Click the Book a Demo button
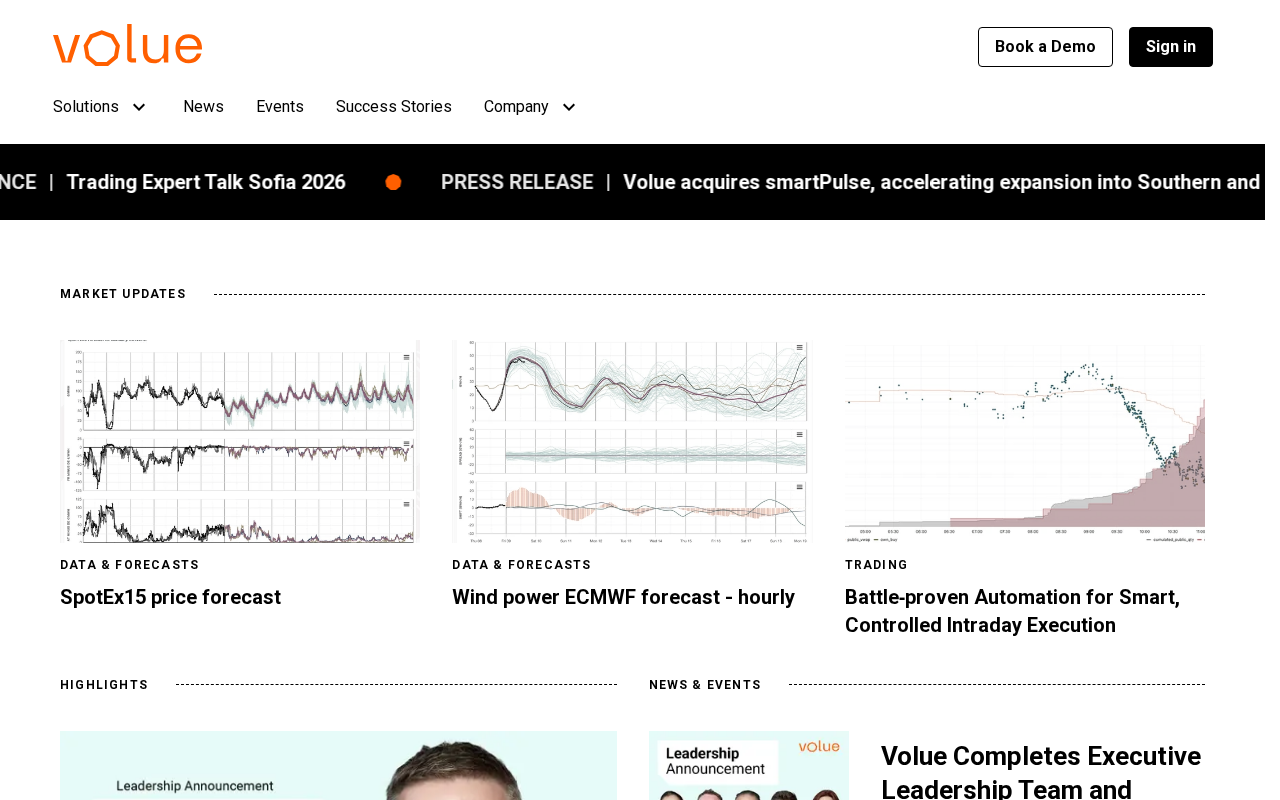 [1045, 47]
